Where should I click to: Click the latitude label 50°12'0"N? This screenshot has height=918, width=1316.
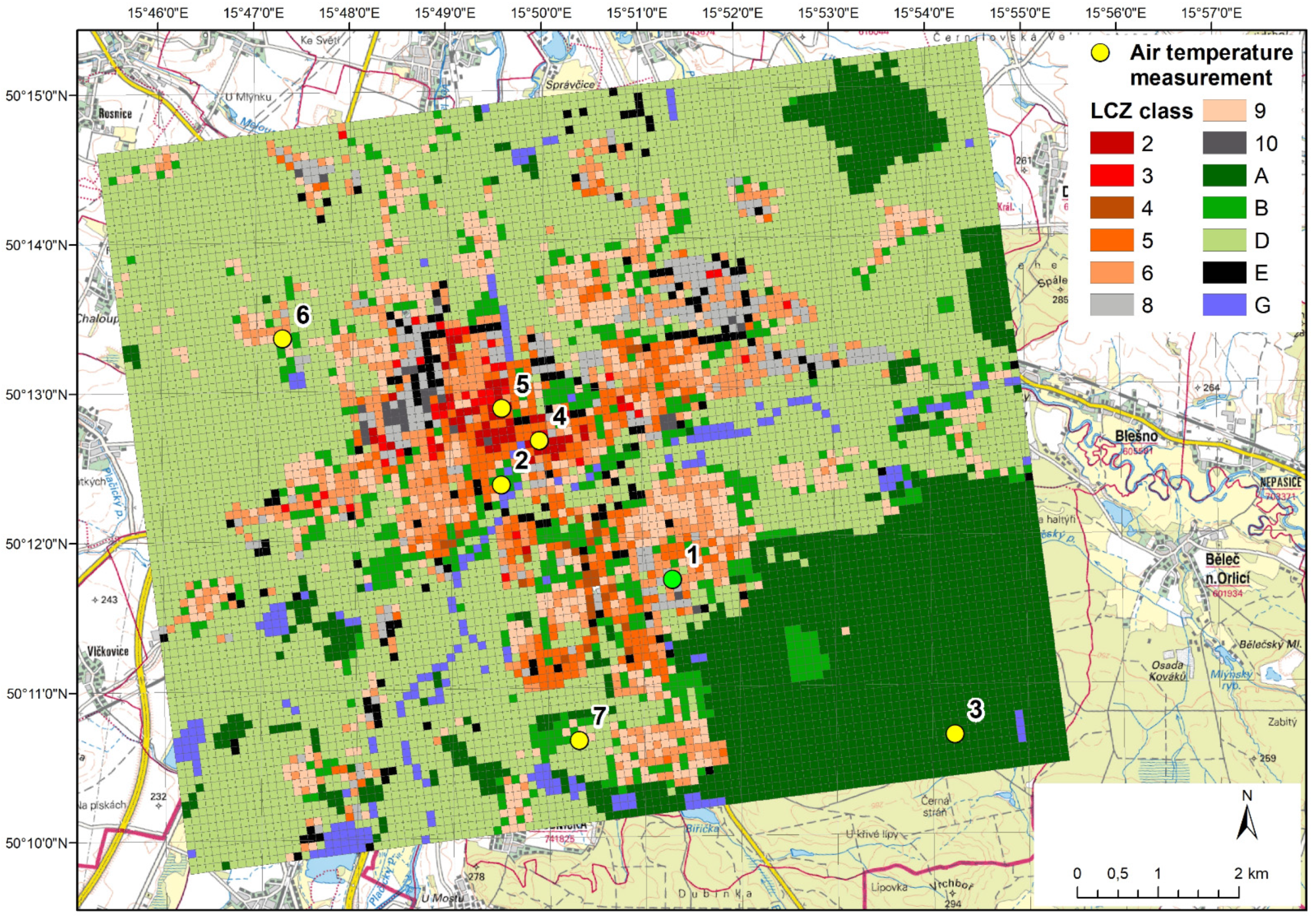point(36,544)
